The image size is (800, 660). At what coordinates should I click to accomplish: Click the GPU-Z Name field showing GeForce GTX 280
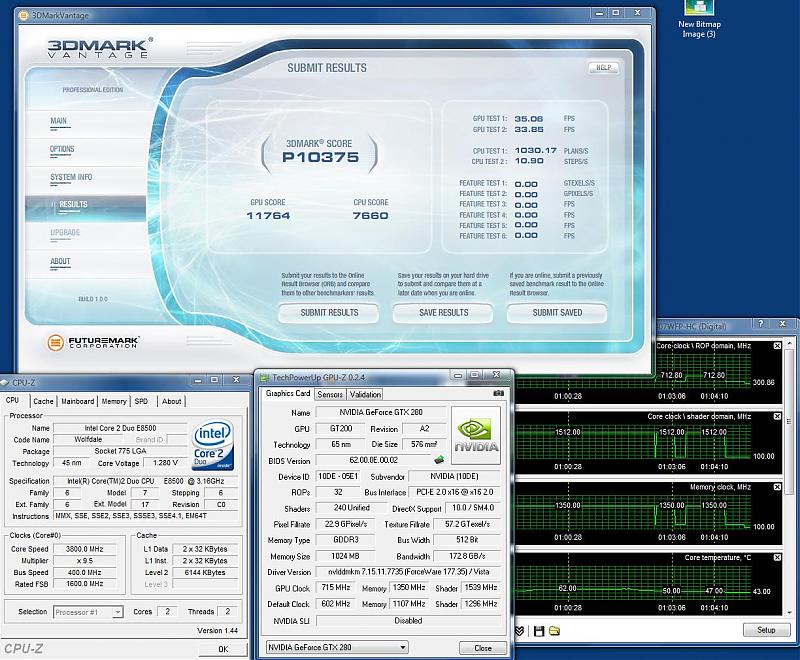pos(381,412)
